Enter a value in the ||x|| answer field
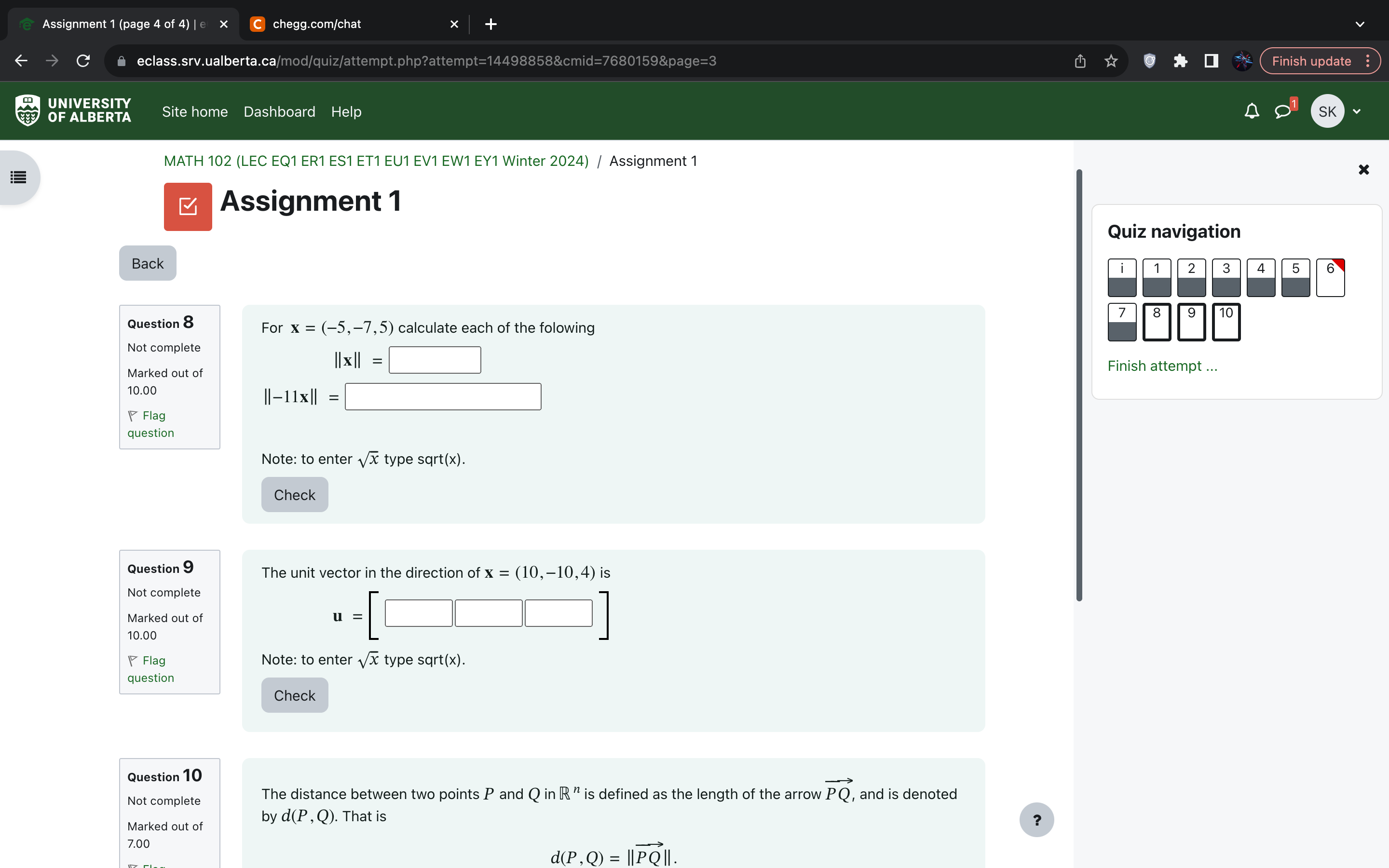Image resolution: width=1389 pixels, height=868 pixels. point(435,360)
